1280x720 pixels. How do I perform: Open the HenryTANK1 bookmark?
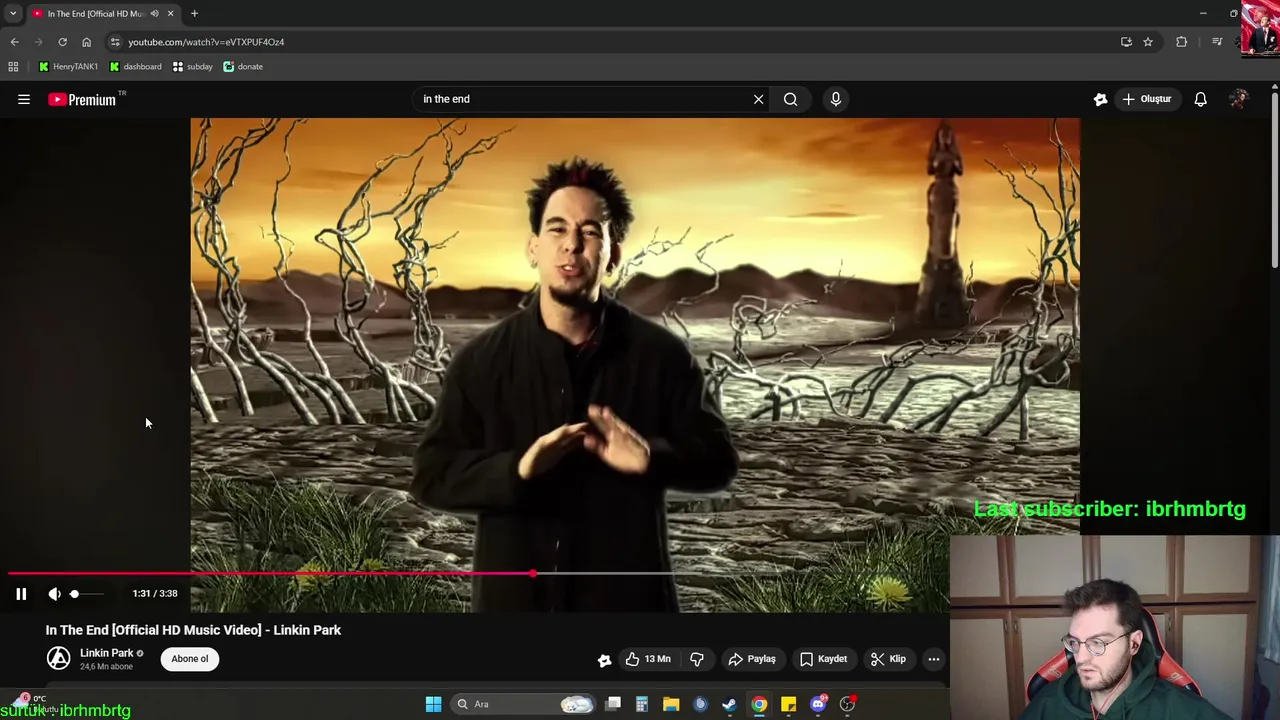(68, 67)
